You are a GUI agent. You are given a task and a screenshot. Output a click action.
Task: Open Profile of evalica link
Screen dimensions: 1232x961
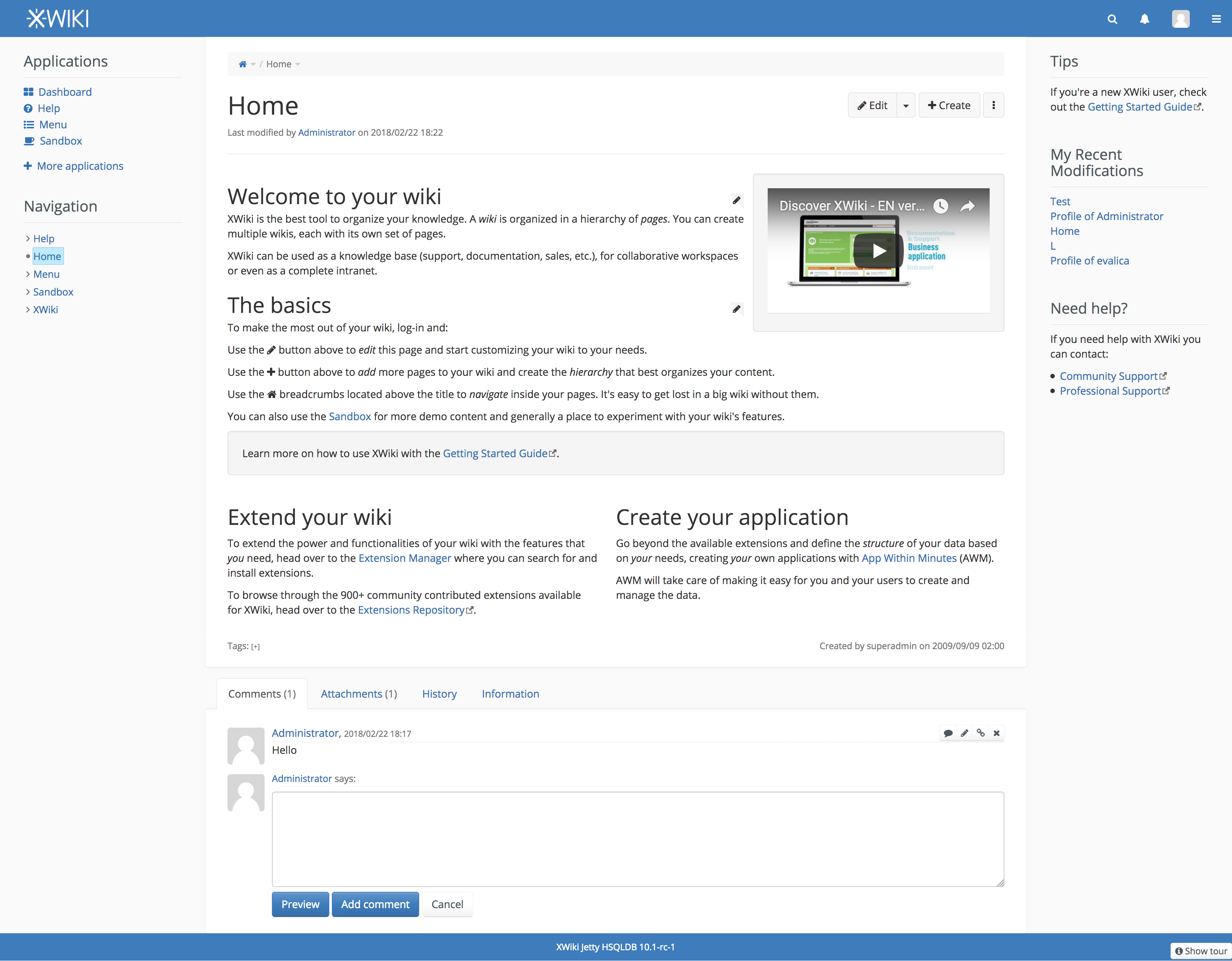click(x=1089, y=261)
